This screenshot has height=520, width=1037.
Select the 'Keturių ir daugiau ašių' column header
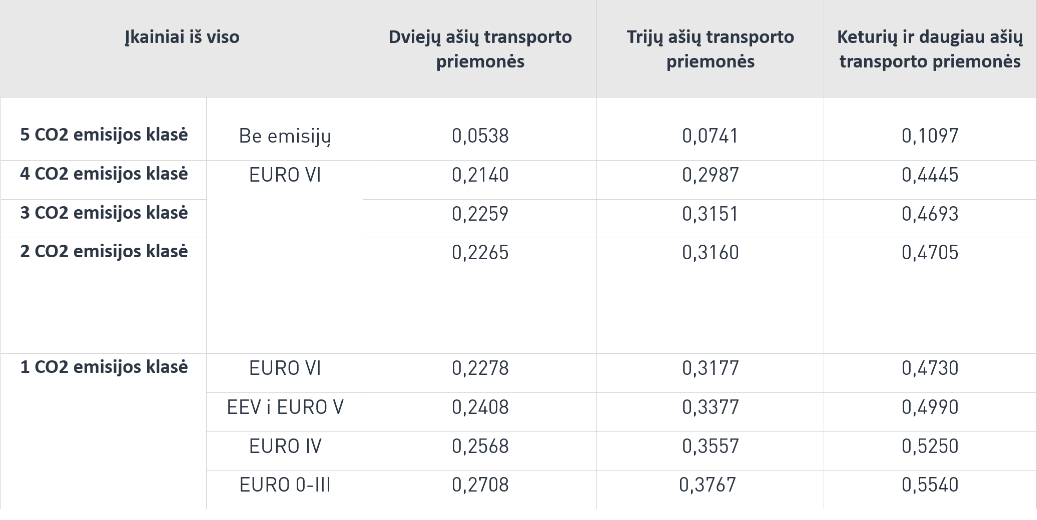[x=930, y=49]
